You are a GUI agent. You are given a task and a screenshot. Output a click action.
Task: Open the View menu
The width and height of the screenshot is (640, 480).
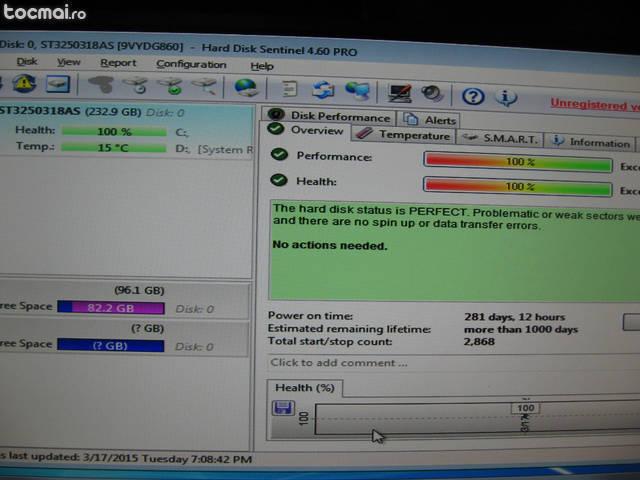coord(69,62)
